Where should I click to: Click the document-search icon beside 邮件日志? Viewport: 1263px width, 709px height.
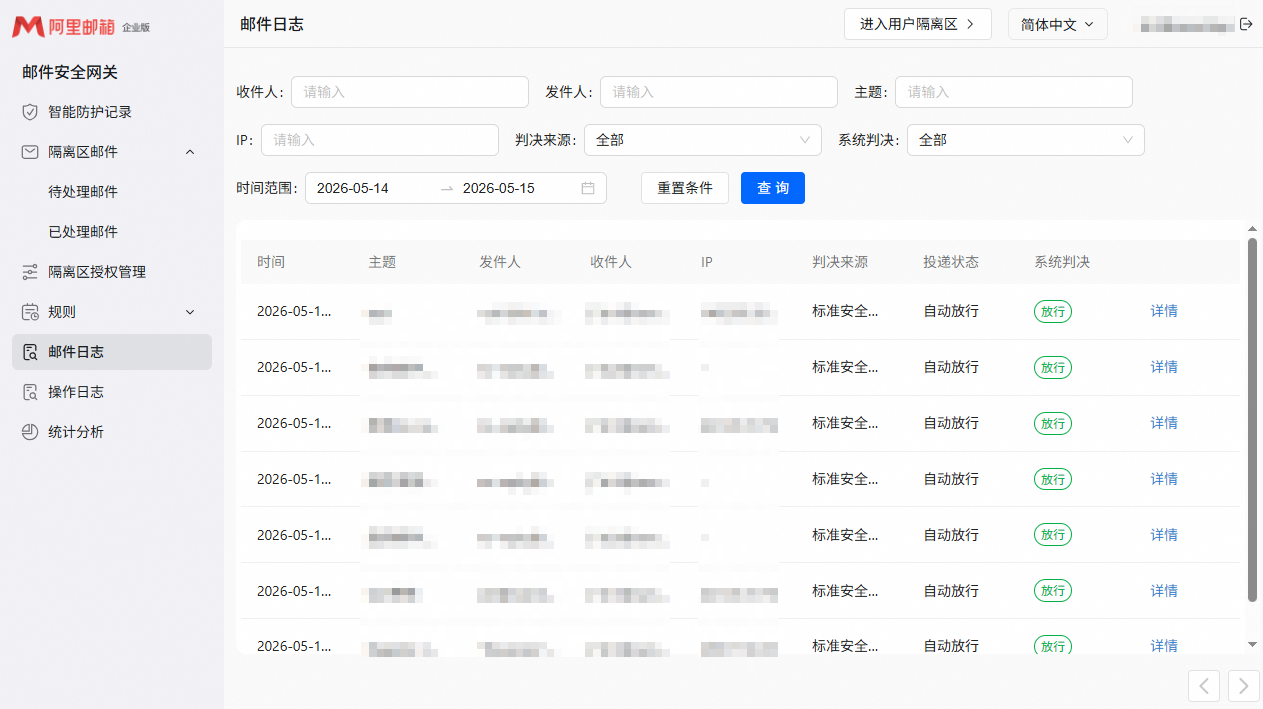(30, 352)
